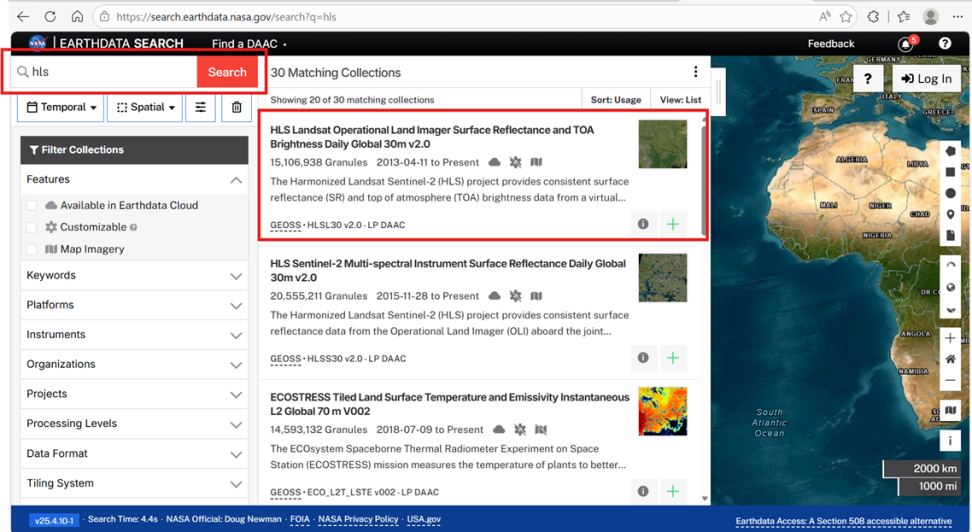Click the NASA logo
This screenshot has width=972, height=532.
[x=38, y=43]
